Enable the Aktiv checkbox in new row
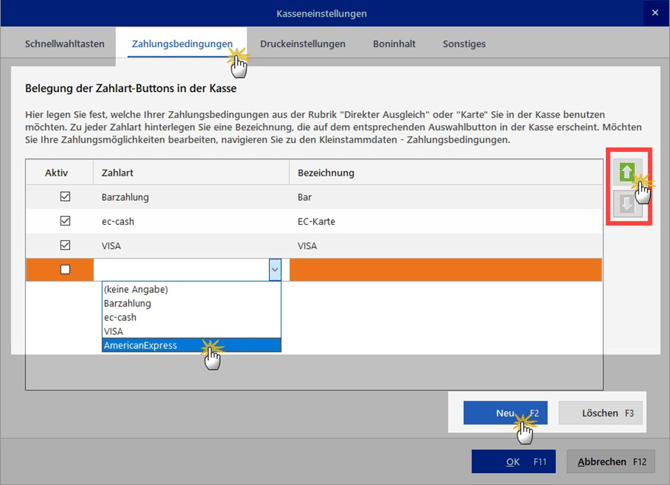 pos(66,269)
